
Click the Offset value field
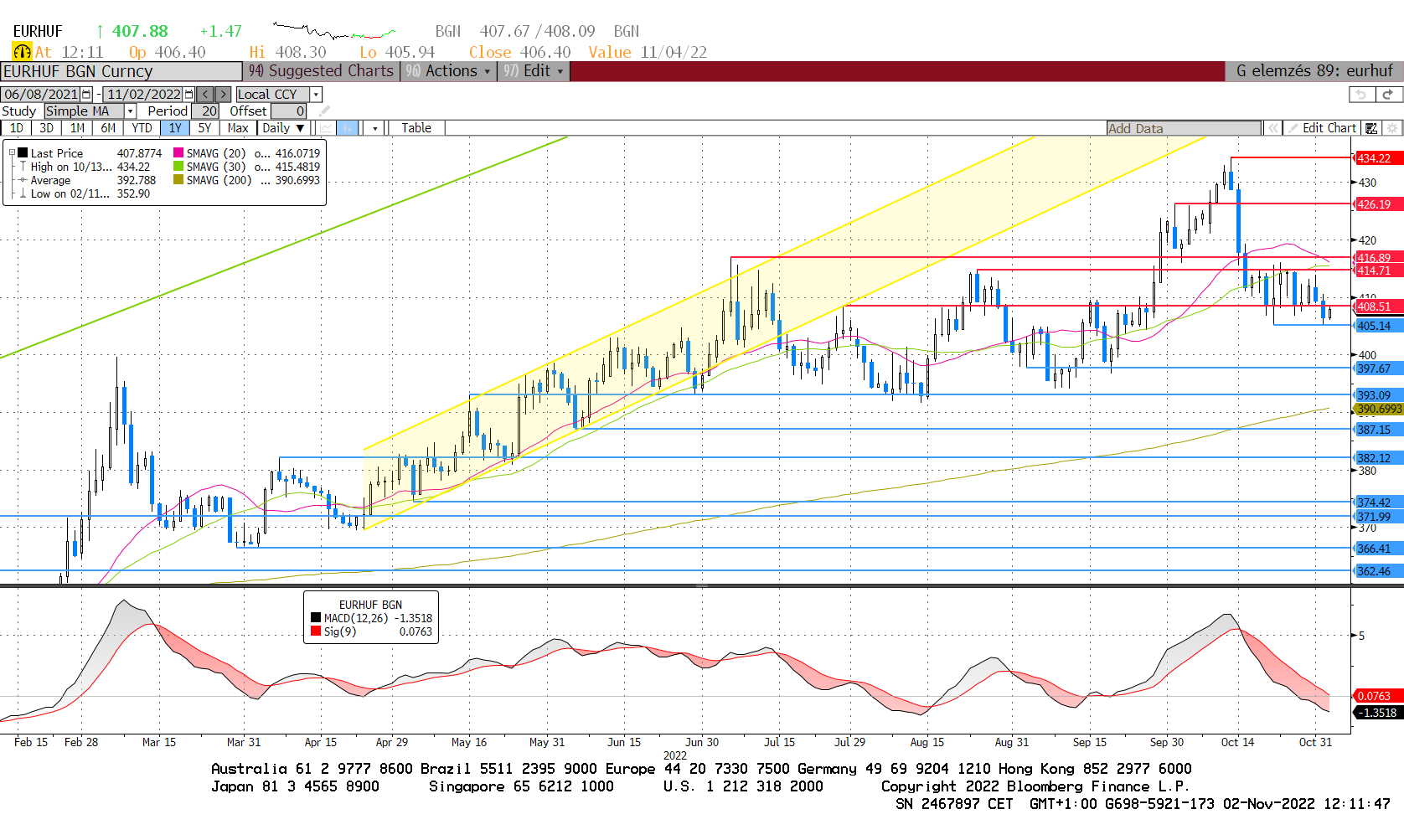coord(289,111)
